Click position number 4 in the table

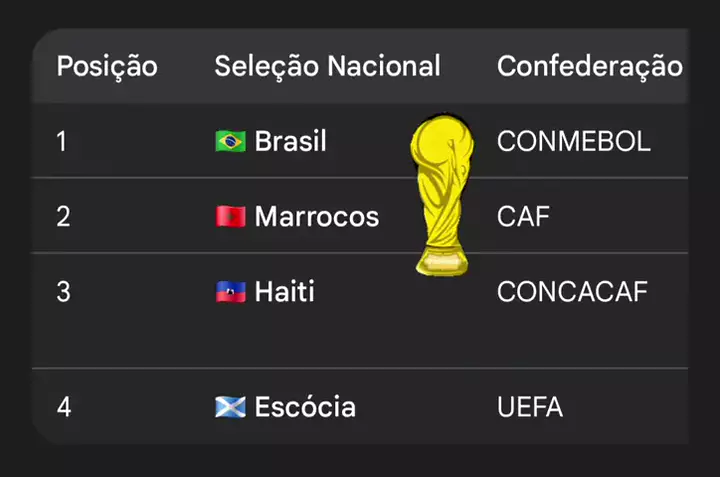[x=63, y=407]
